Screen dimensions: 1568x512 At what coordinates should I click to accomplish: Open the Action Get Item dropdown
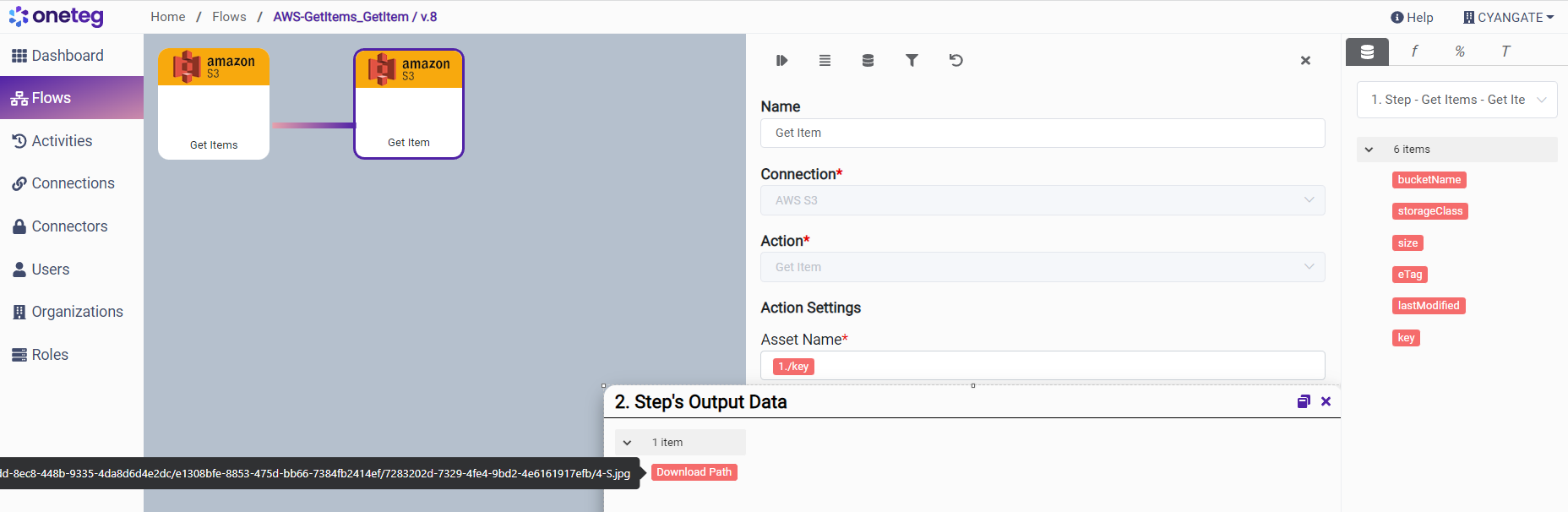point(1042,267)
